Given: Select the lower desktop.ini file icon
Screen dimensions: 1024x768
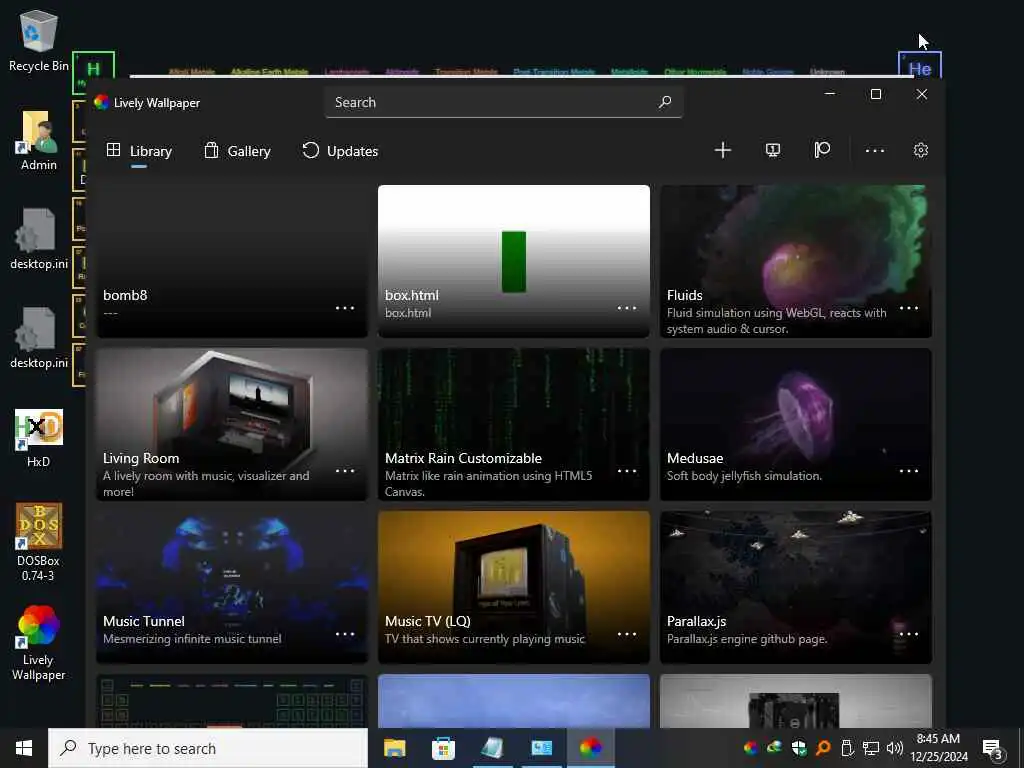Looking at the screenshot, I should pos(39,338).
